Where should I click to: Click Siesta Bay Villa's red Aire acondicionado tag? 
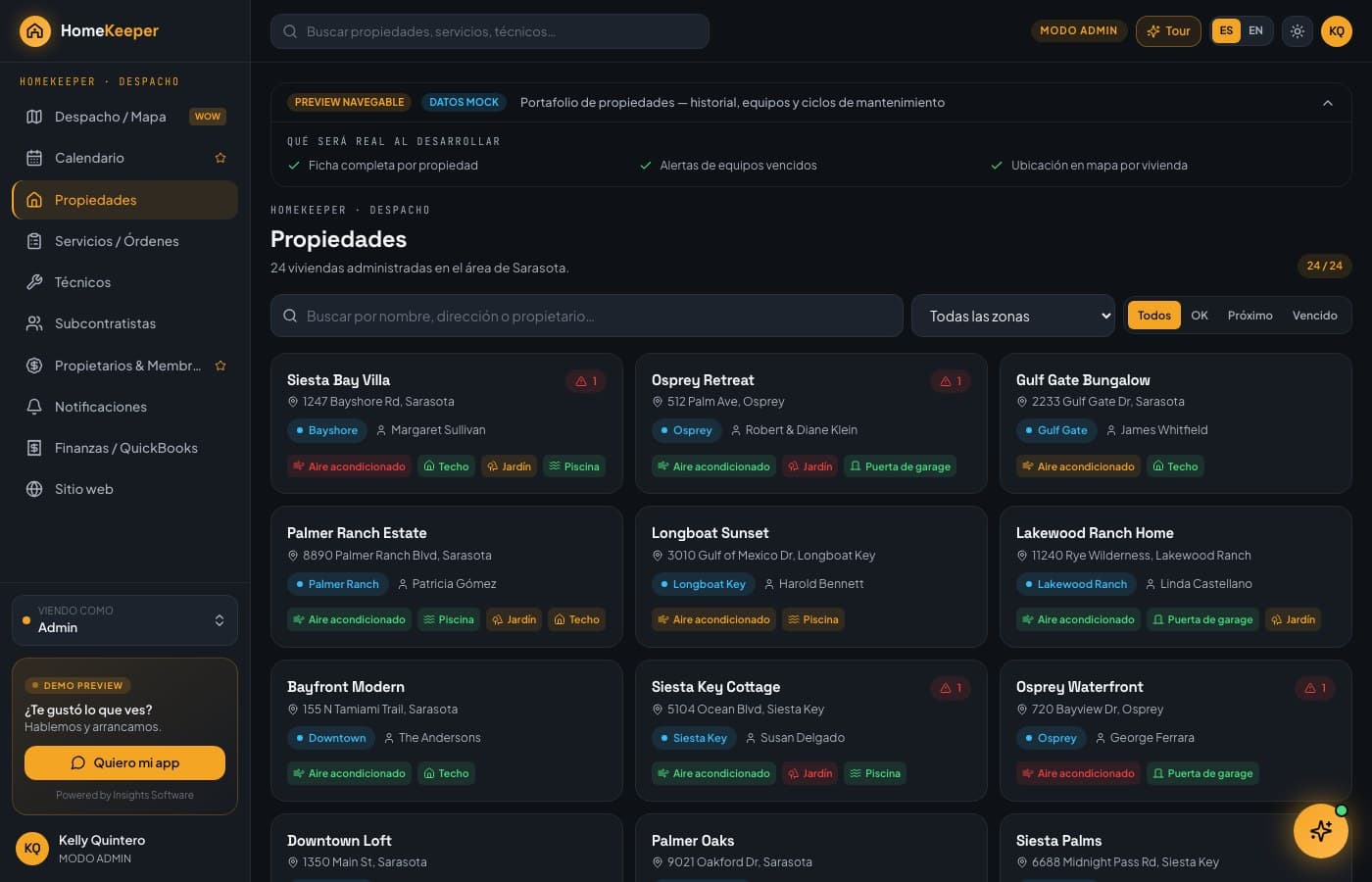click(x=349, y=466)
